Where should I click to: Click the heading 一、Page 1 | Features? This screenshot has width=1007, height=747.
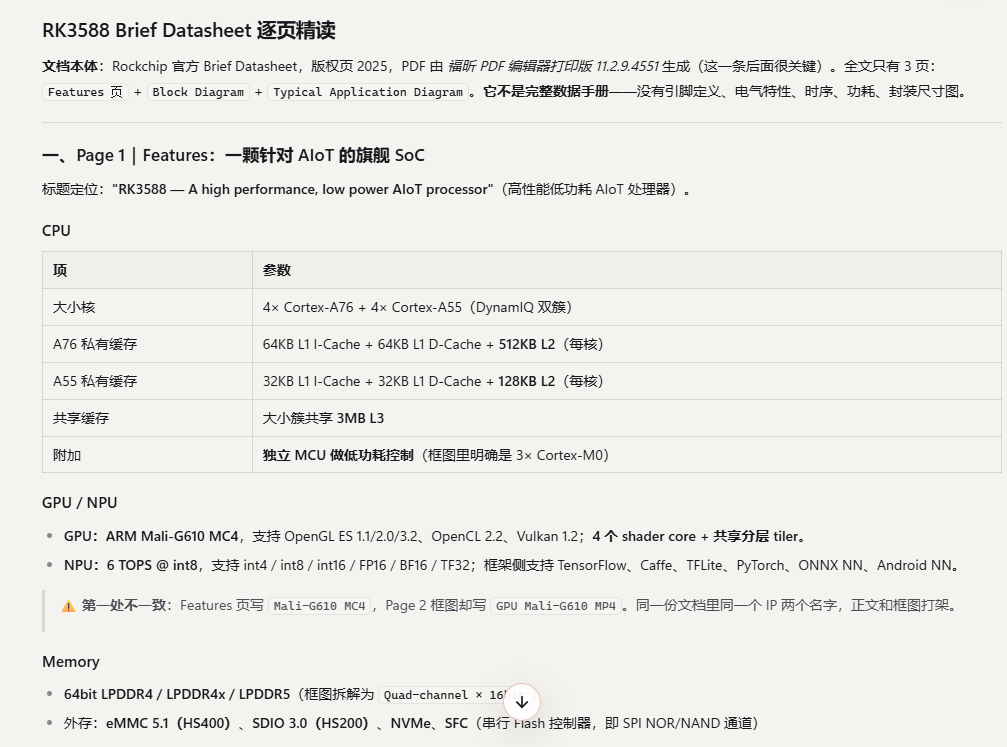point(233,155)
